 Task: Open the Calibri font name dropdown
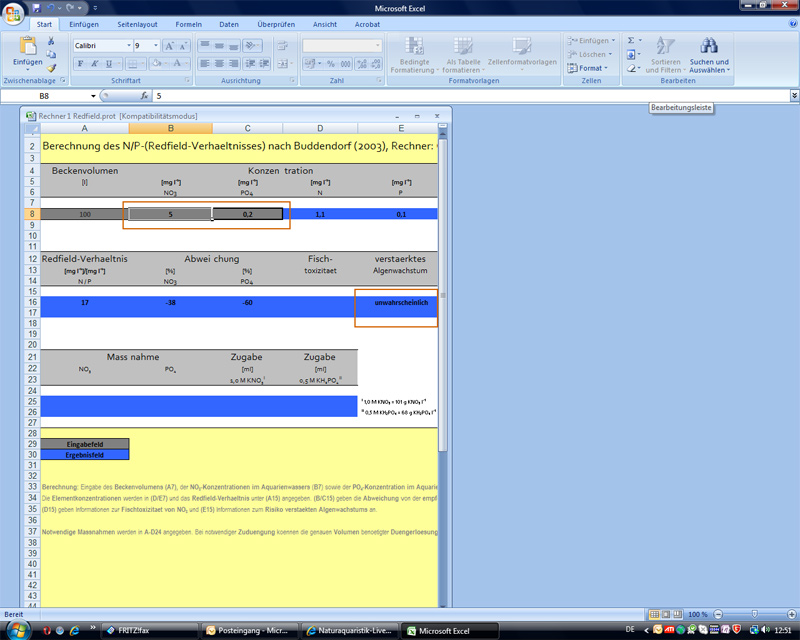point(128,46)
